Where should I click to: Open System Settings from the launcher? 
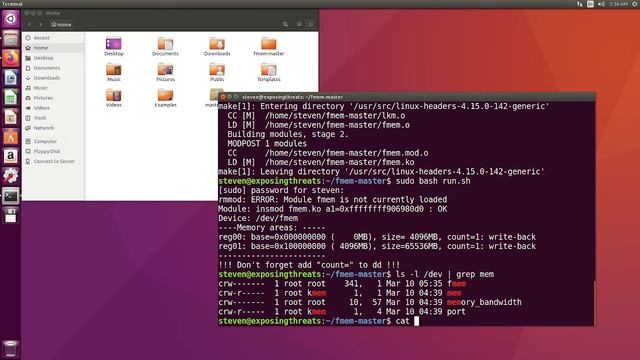11,176
